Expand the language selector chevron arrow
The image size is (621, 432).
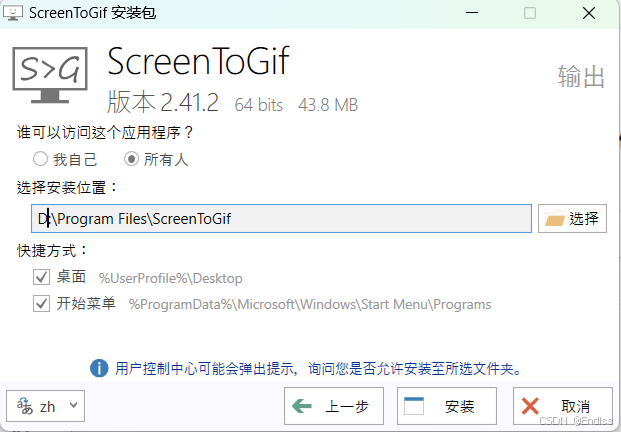[x=73, y=405]
